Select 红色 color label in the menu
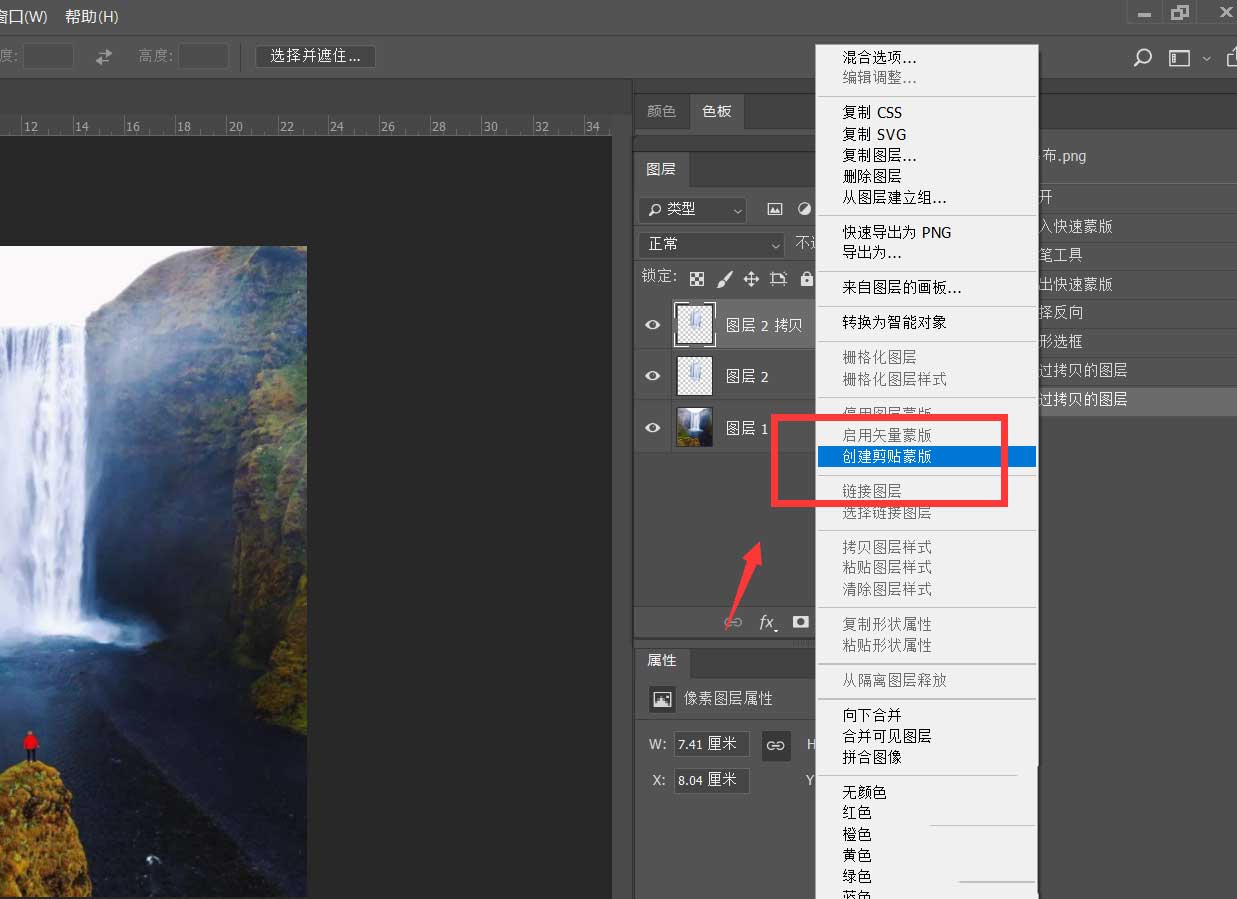The height and width of the screenshot is (899, 1237). pos(856,812)
